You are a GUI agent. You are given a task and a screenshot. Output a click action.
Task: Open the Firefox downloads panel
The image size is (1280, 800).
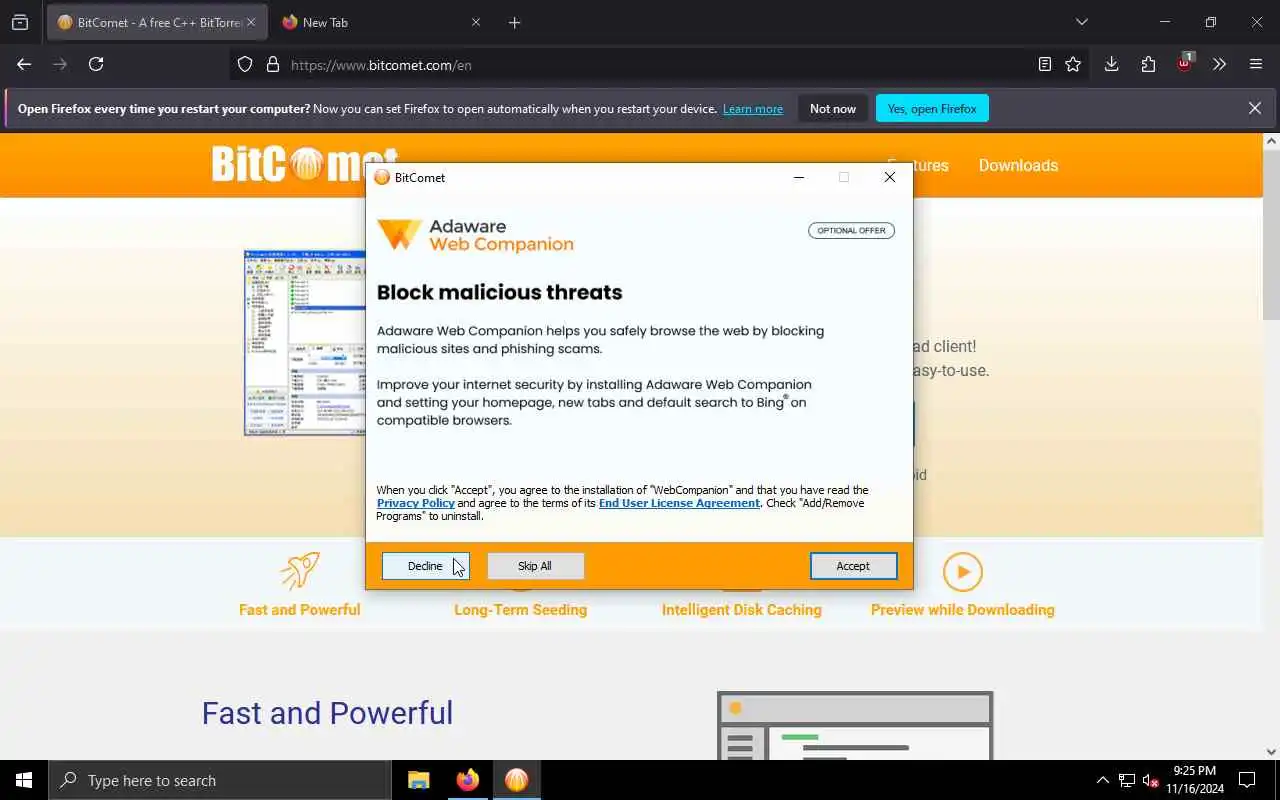tap(1111, 64)
